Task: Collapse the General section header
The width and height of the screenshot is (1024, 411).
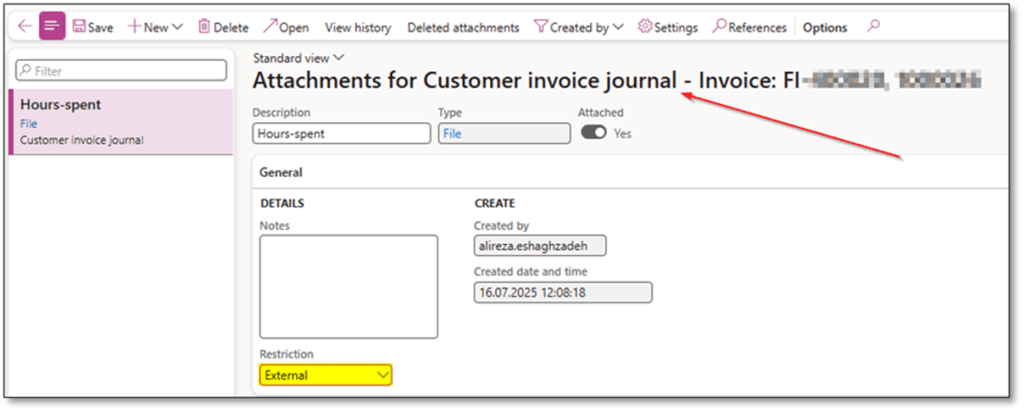Action: [281, 172]
